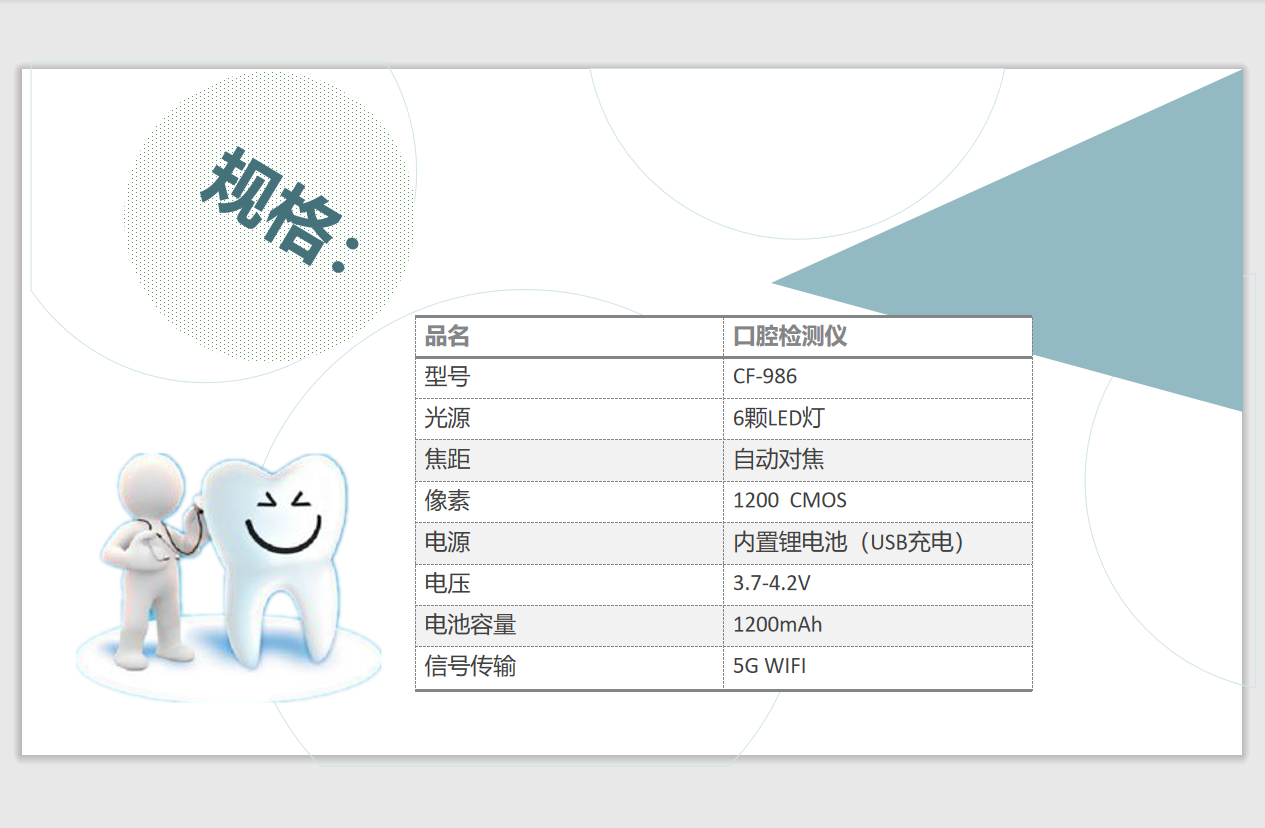Select the 电源 label cell

[x=569, y=543]
